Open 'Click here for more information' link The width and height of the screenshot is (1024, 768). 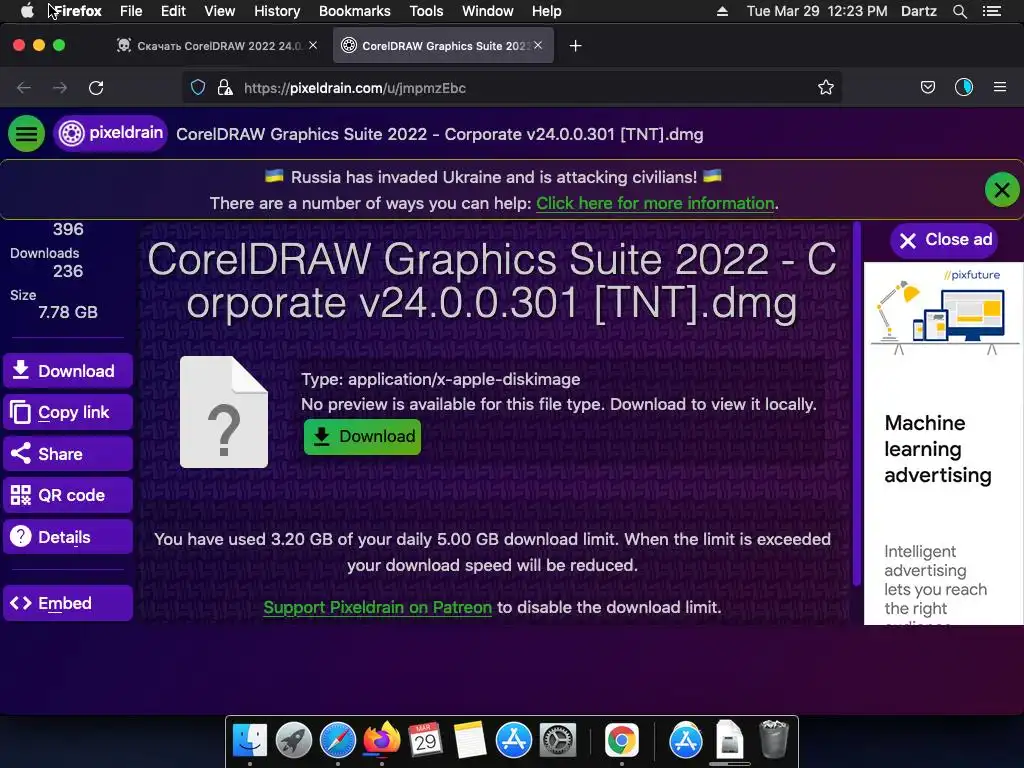click(655, 203)
